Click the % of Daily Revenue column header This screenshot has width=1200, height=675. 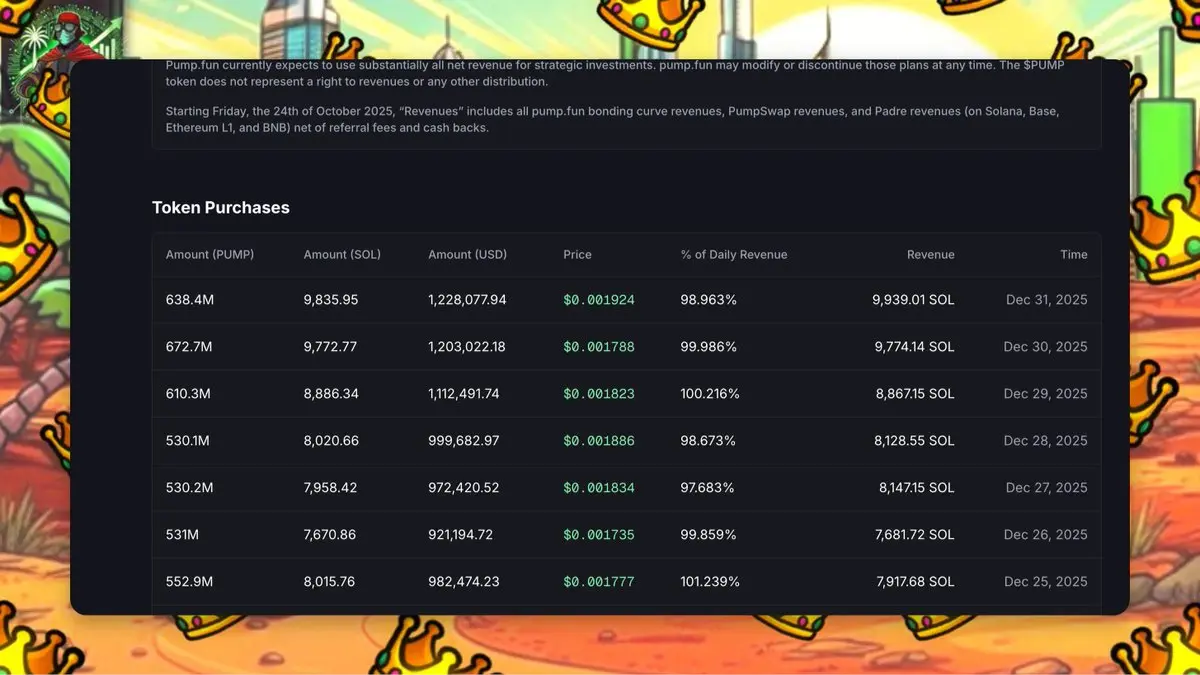pyautogui.click(x=734, y=255)
